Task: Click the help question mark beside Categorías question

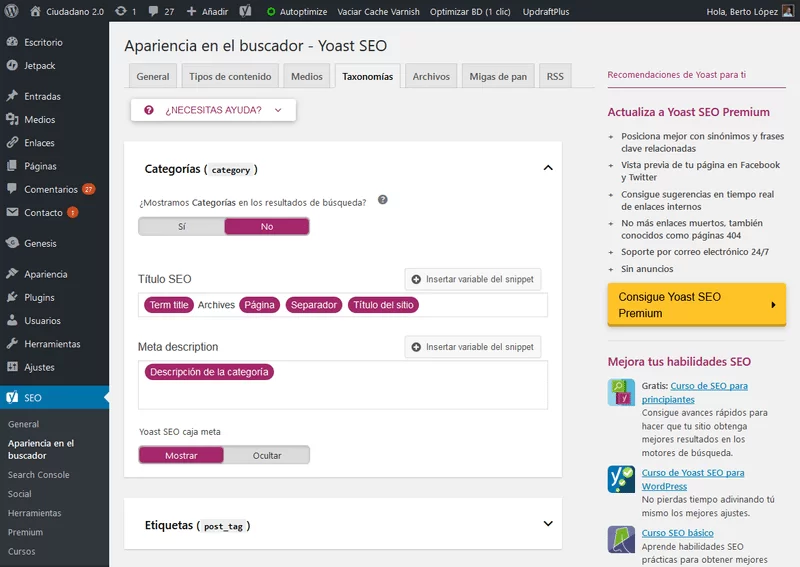Action: [x=383, y=200]
